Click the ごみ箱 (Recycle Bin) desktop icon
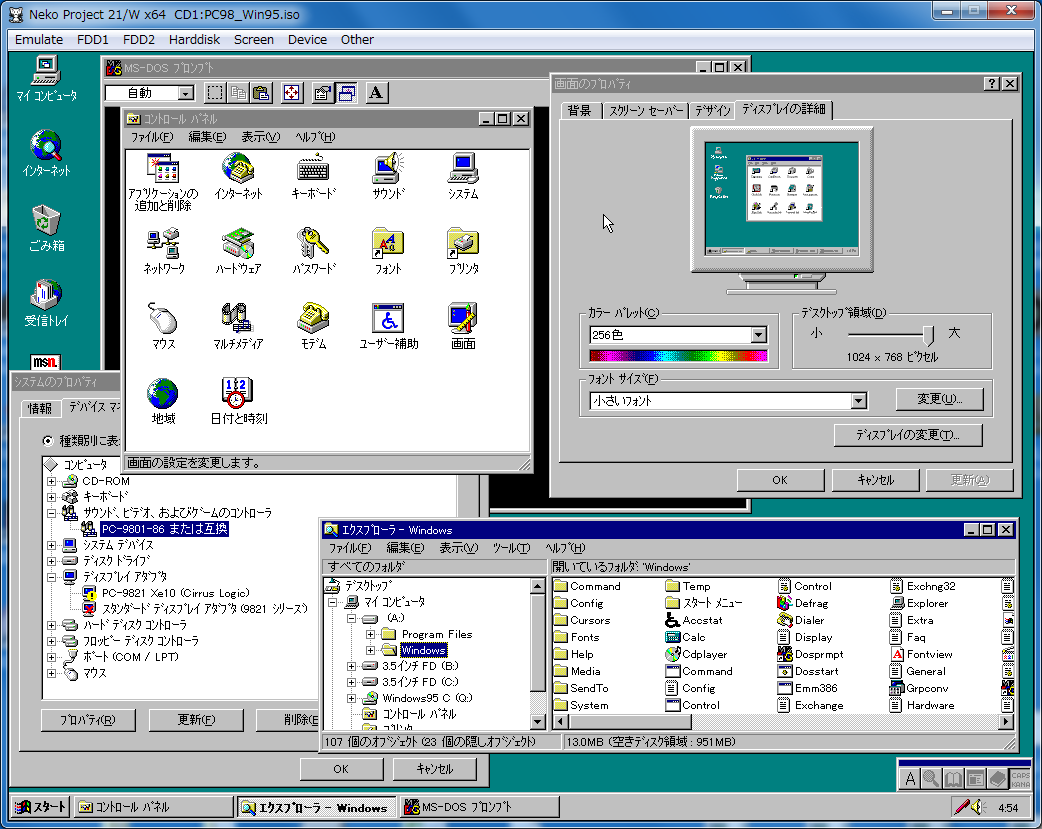 [46, 220]
